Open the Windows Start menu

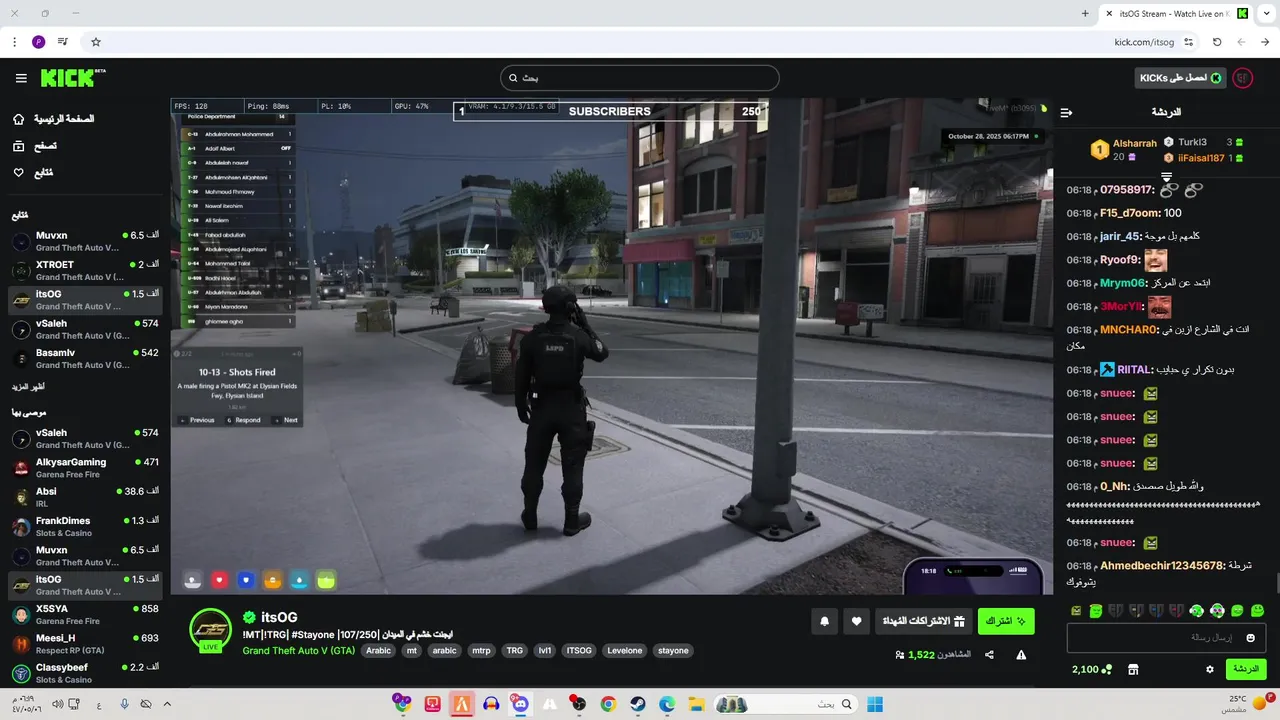[x=874, y=705]
